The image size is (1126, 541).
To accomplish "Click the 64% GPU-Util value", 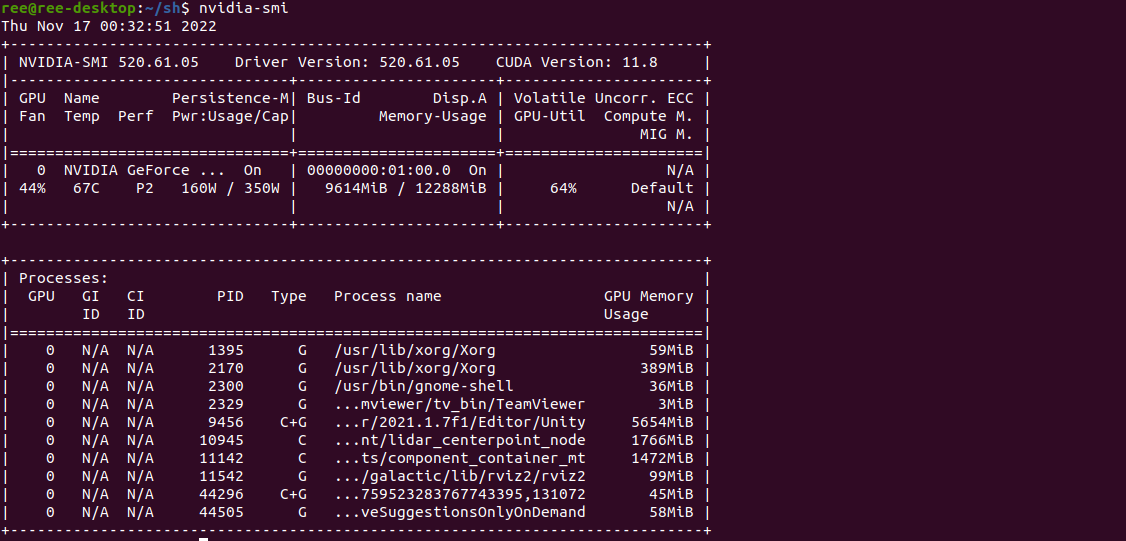I will pyautogui.click(x=563, y=188).
